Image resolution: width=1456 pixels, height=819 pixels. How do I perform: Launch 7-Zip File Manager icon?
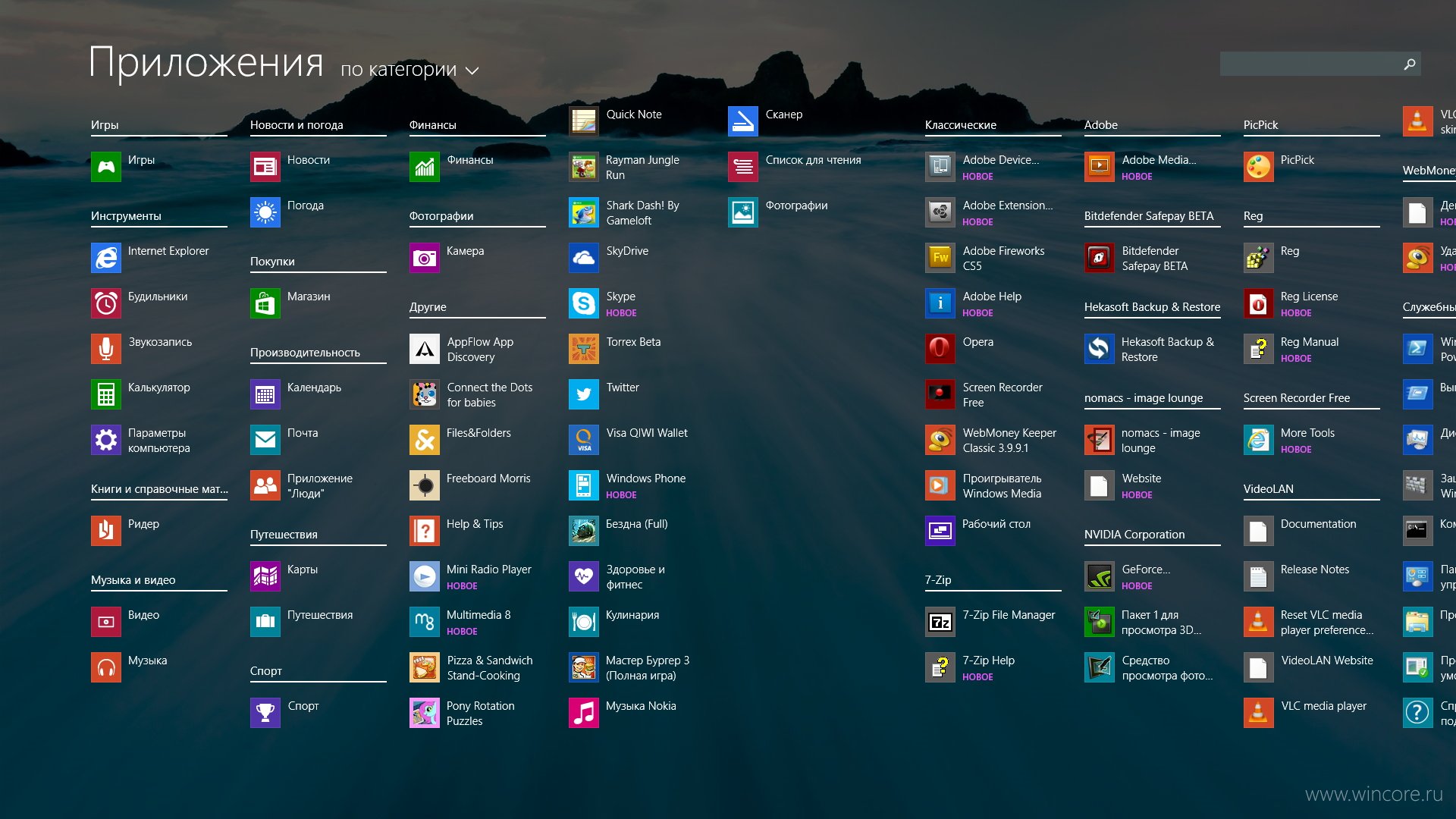940,622
